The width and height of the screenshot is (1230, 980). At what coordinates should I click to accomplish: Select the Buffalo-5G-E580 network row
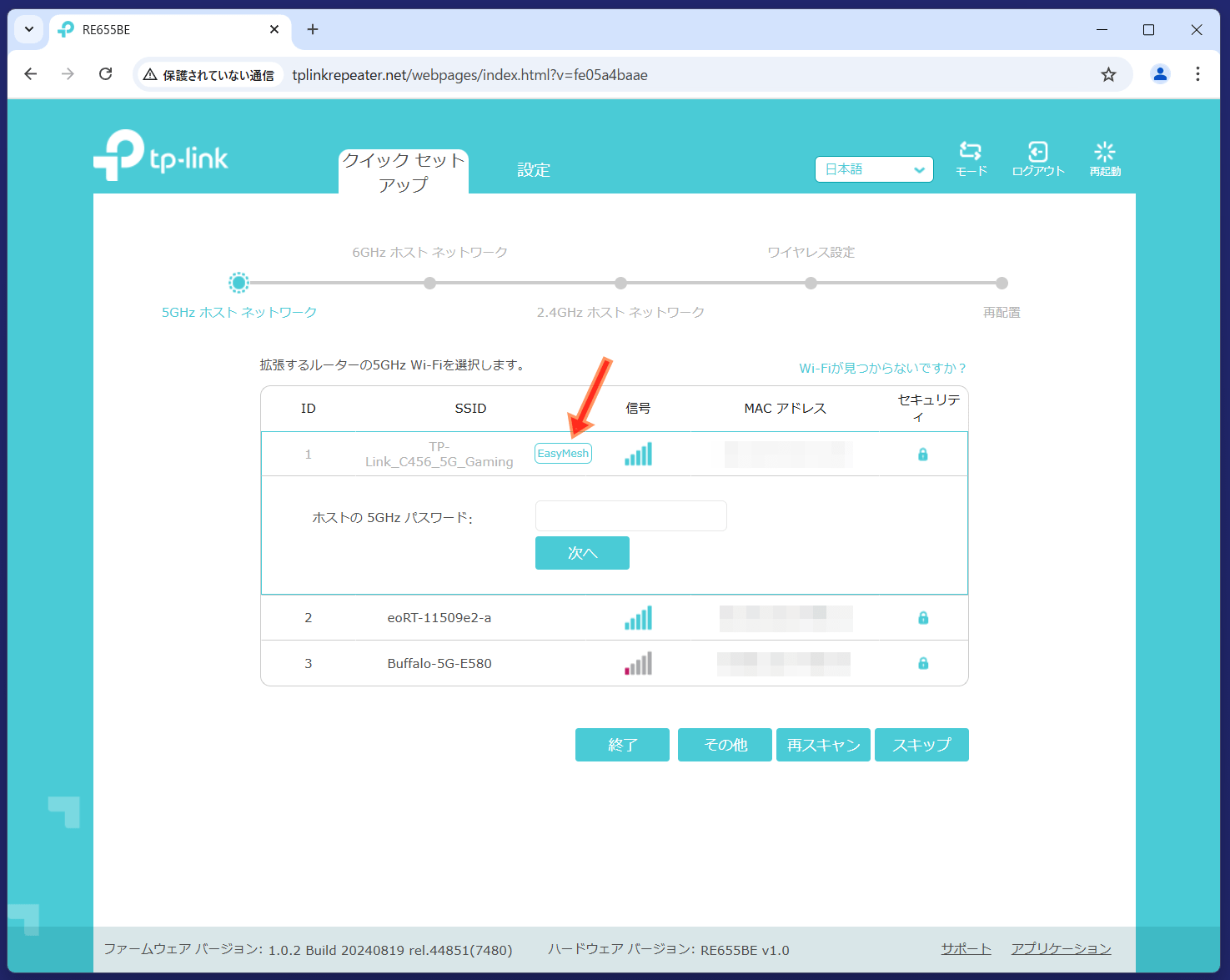click(x=615, y=663)
